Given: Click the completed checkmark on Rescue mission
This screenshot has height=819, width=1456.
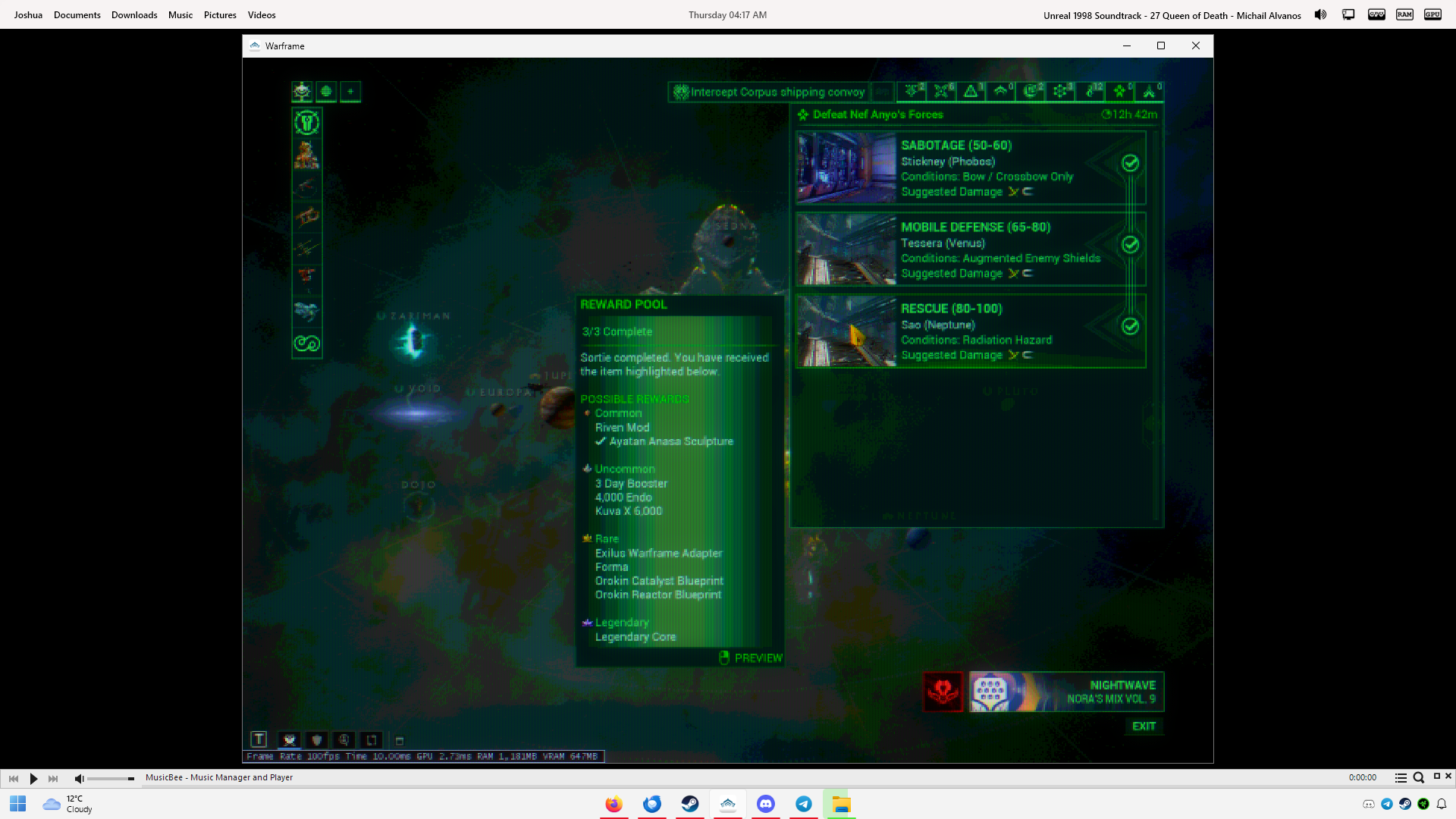Looking at the screenshot, I should pyautogui.click(x=1130, y=326).
